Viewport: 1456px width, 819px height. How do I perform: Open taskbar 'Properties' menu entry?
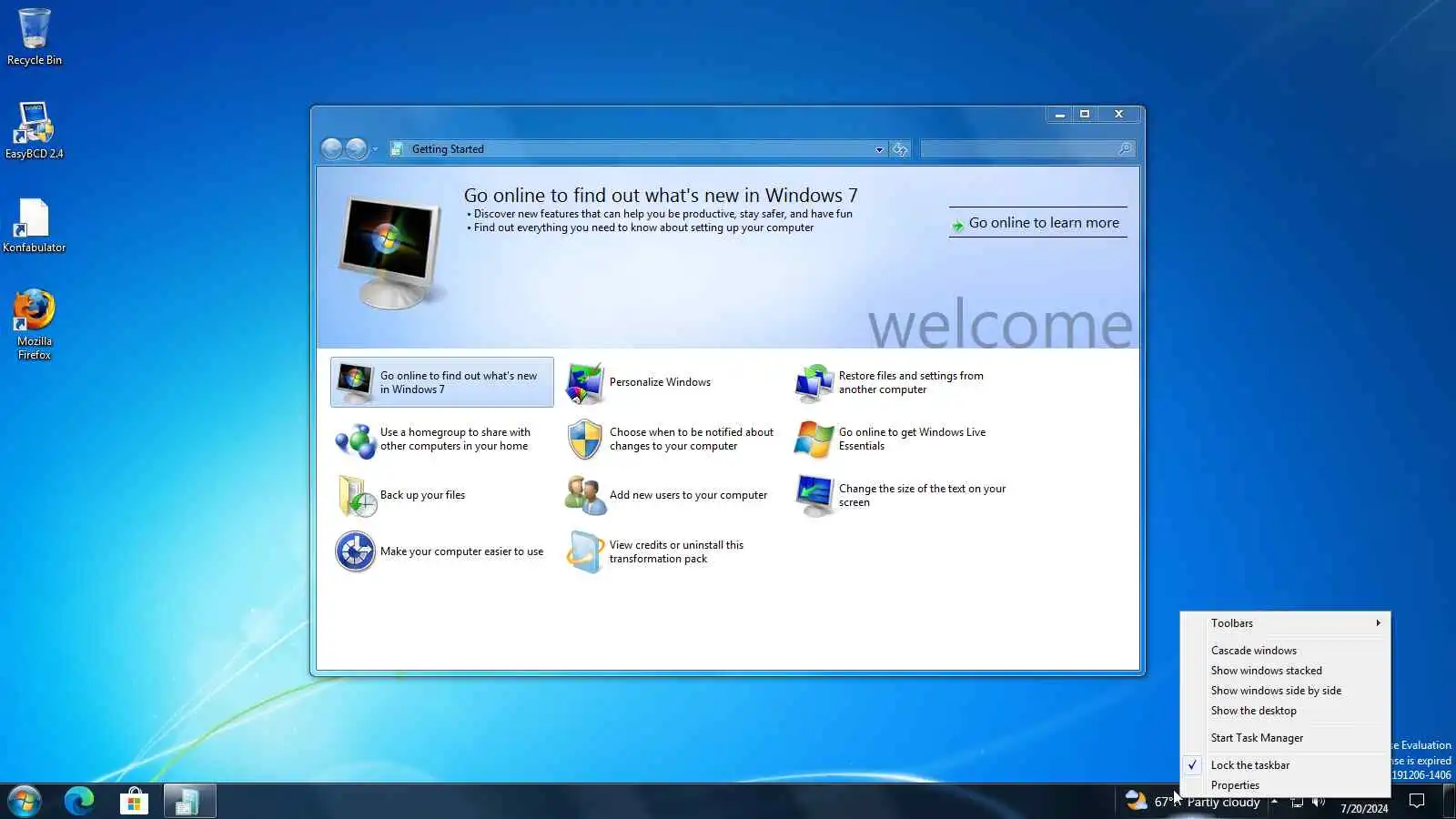[1285, 785]
